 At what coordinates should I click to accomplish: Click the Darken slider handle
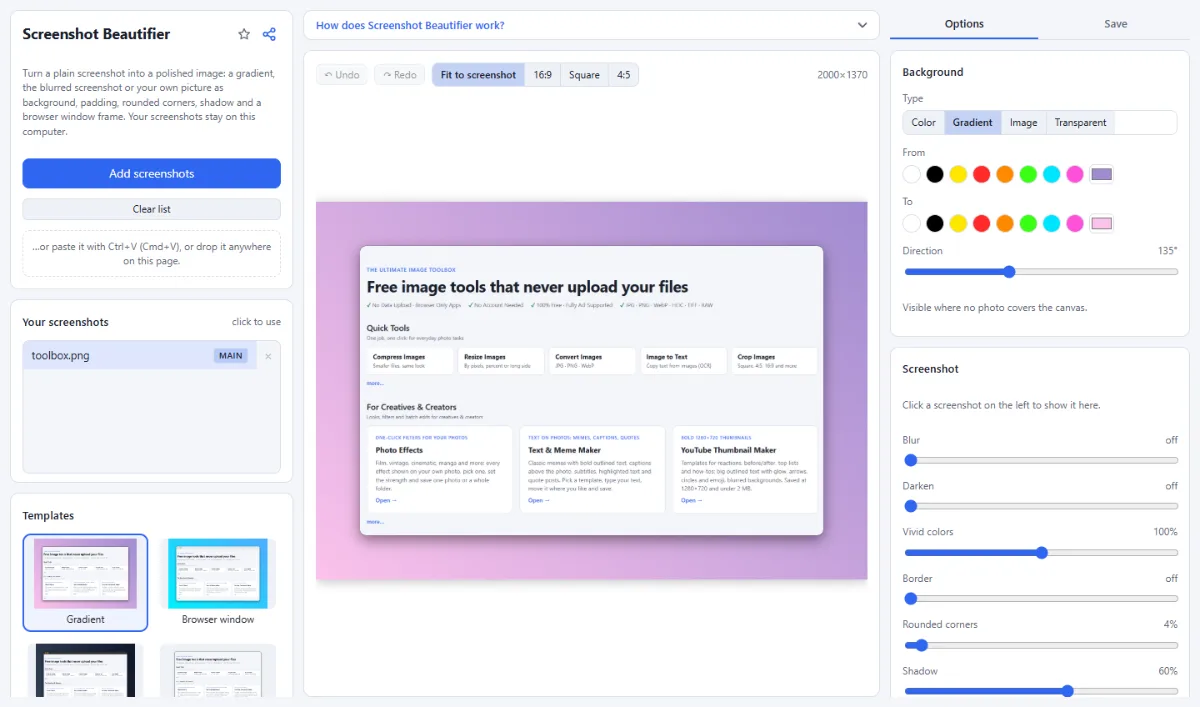pos(911,506)
